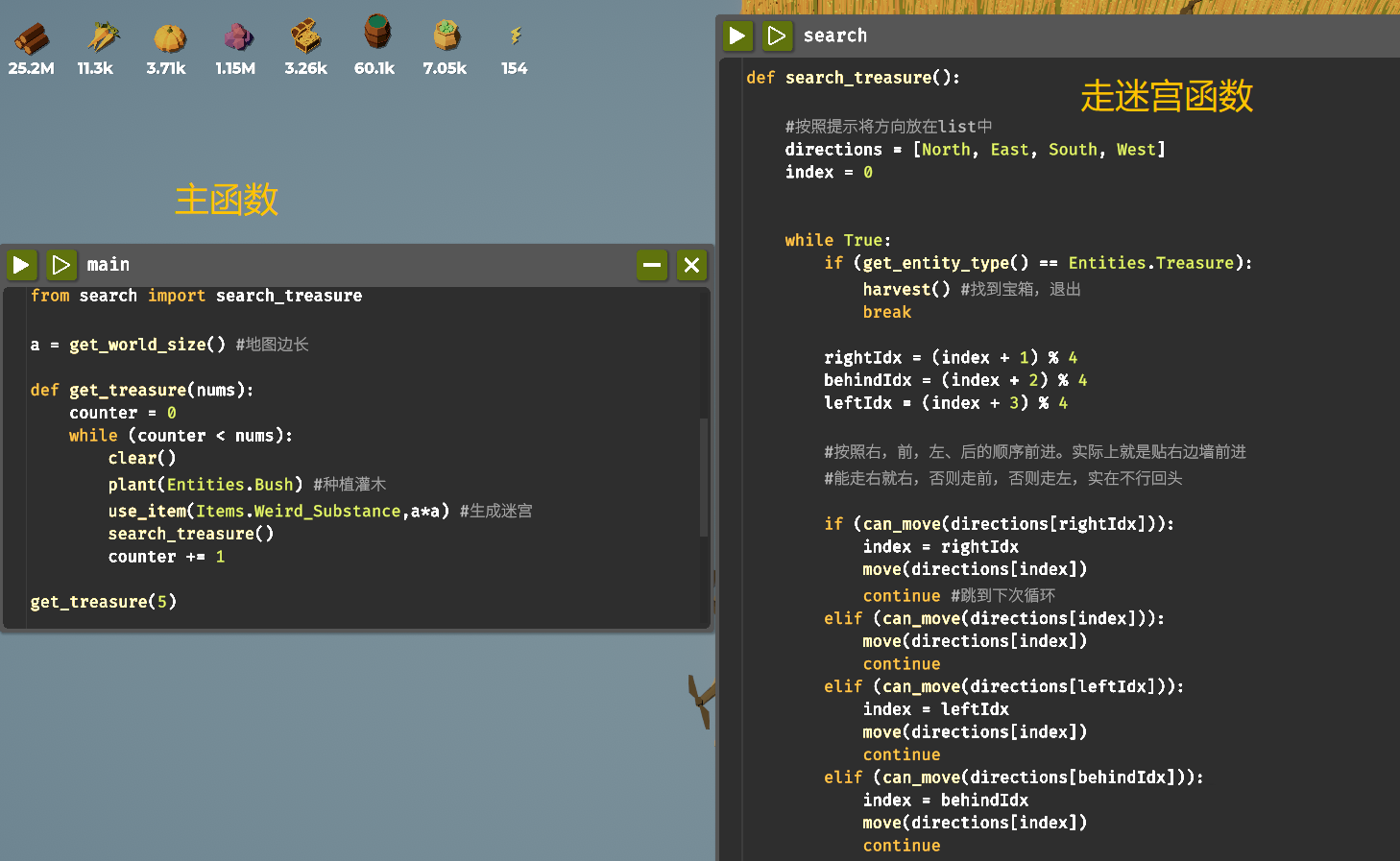
Task: Click the wooden barrel resource icon
Action: coord(376,33)
